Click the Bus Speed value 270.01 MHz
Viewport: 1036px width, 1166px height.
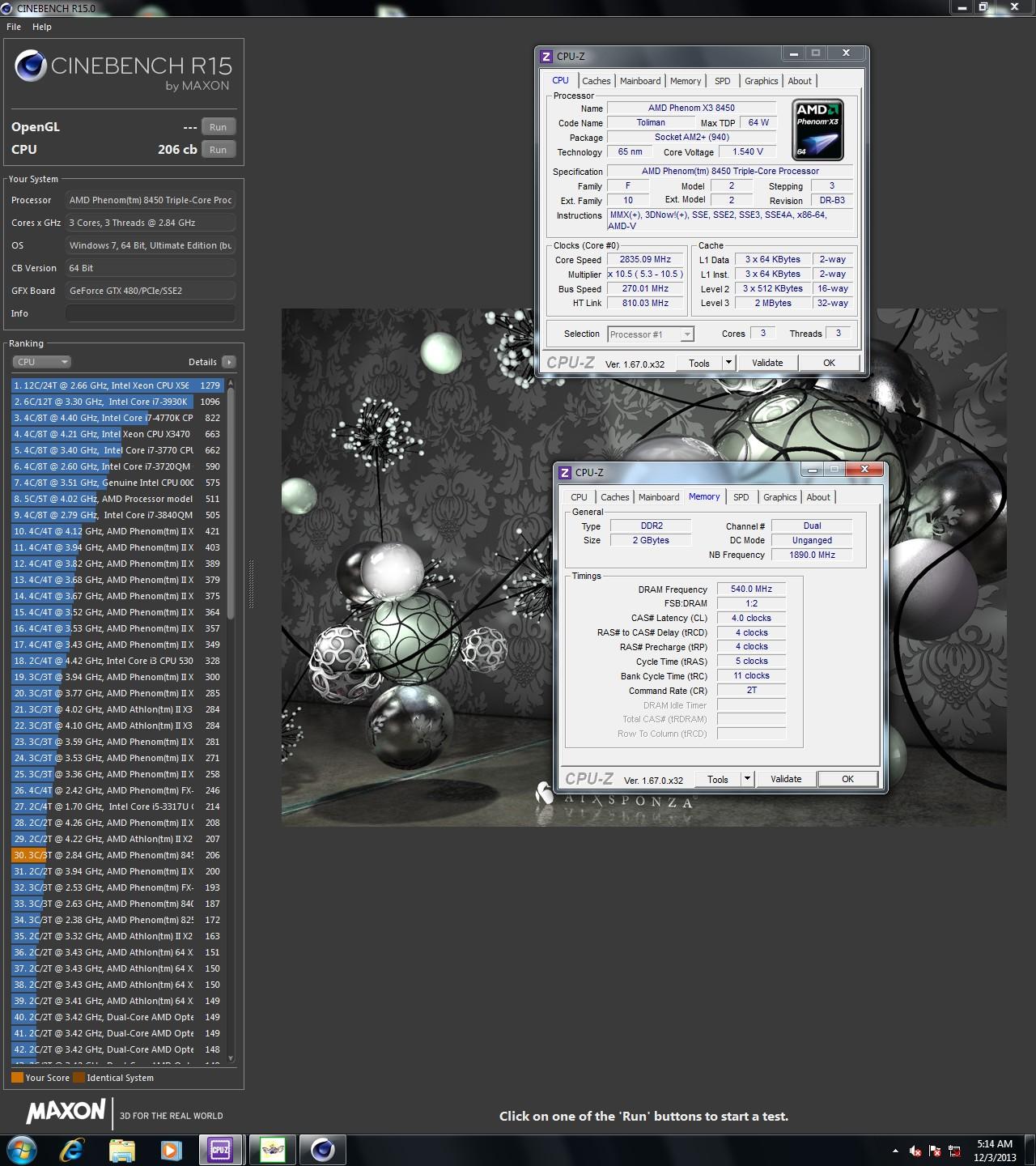(645, 289)
